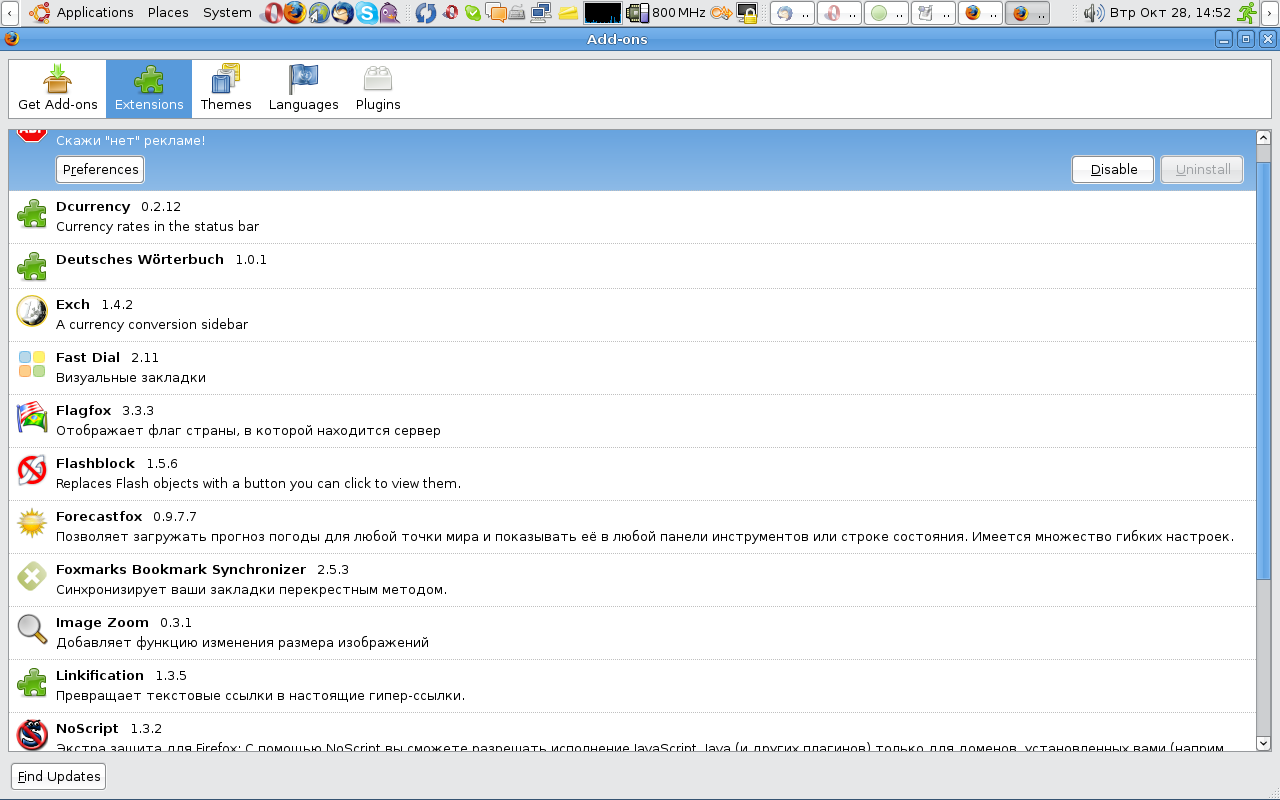Switch to the Themes section
Viewport: 1280px width, 800px height.
(x=226, y=89)
